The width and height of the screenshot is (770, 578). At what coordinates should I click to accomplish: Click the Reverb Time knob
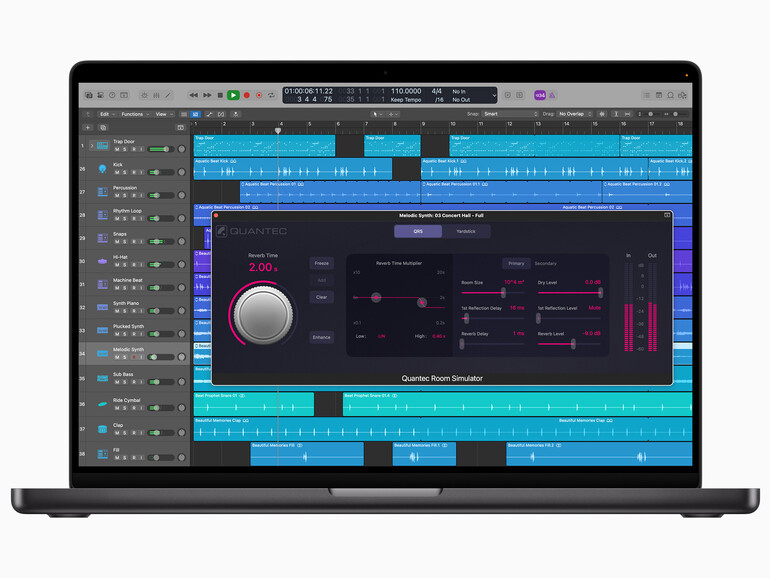click(x=263, y=314)
